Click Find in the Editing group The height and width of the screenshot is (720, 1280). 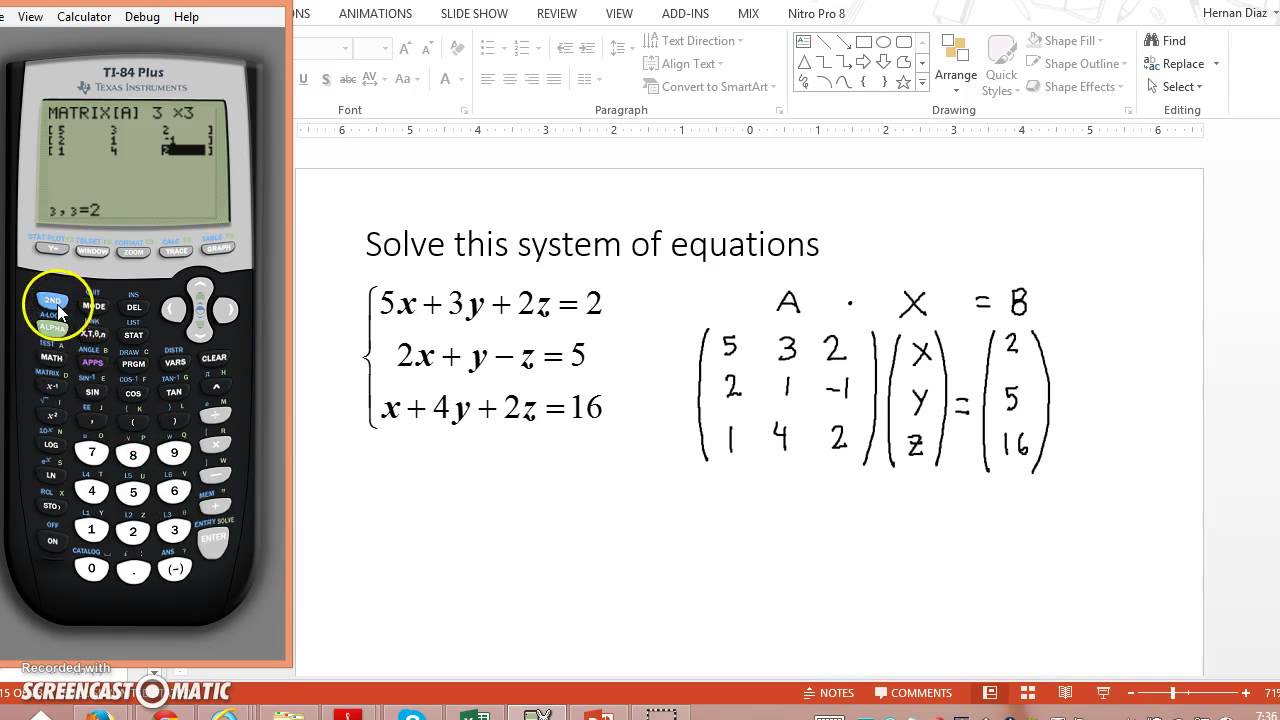[x=1165, y=41]
